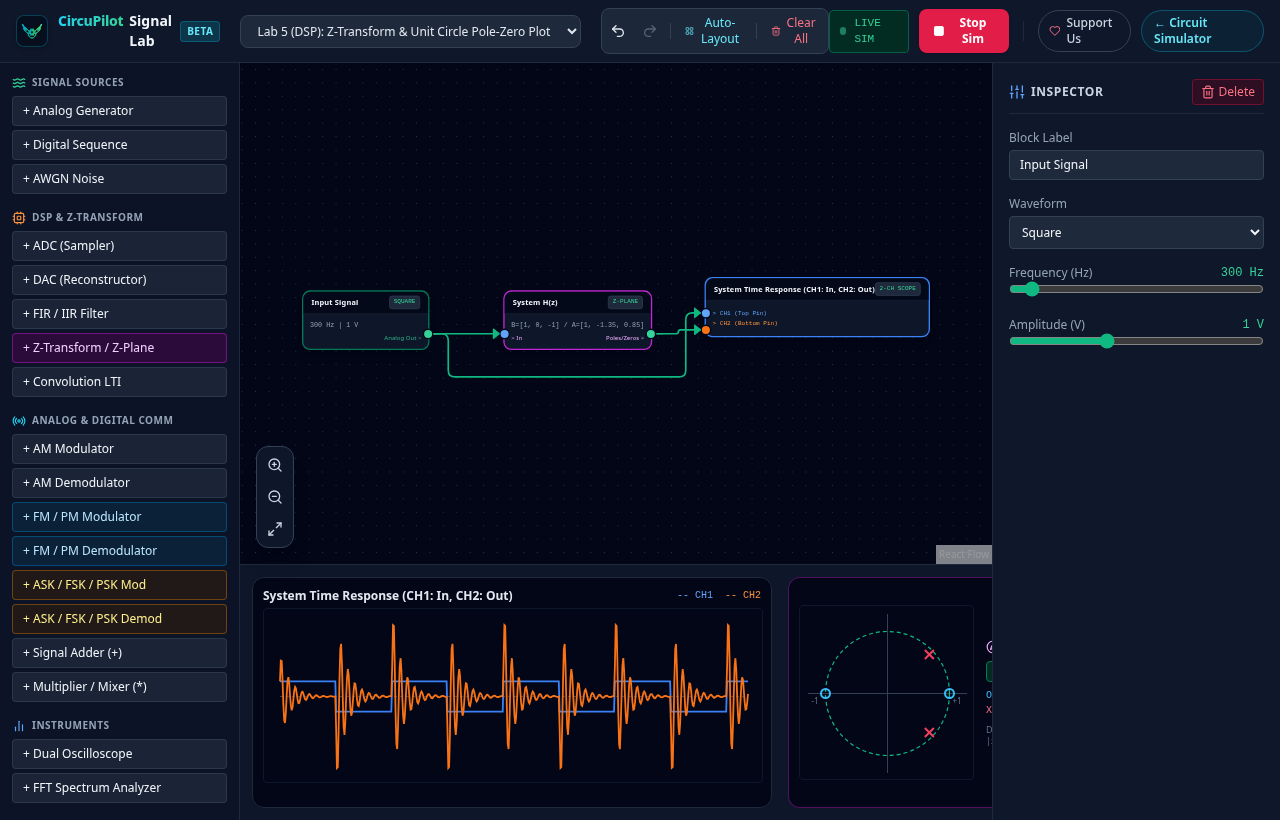Image resolution: width=1280 pixels, height=820 pixels.
Task: Add a Signal Adder (+) block
Action: 119,653
